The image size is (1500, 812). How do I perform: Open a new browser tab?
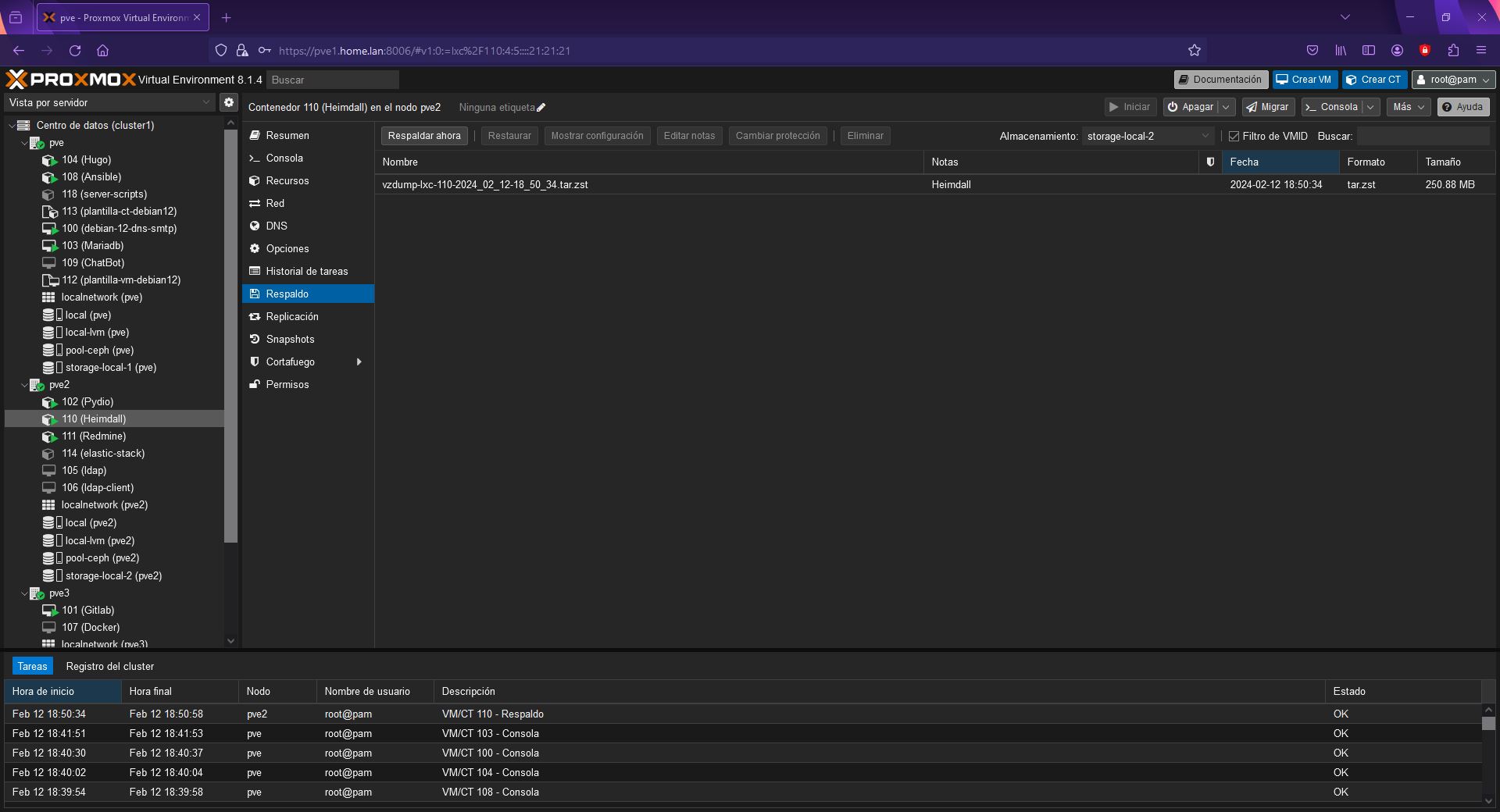tap(227, 17)
